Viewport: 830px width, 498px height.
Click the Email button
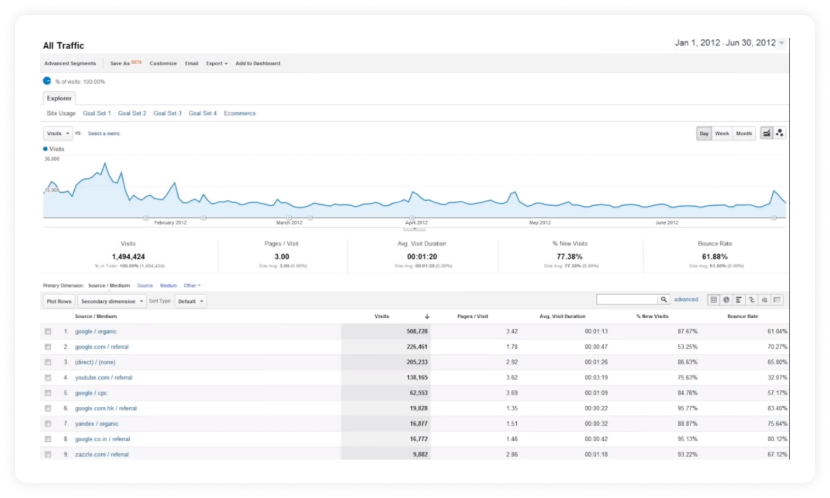191,64
